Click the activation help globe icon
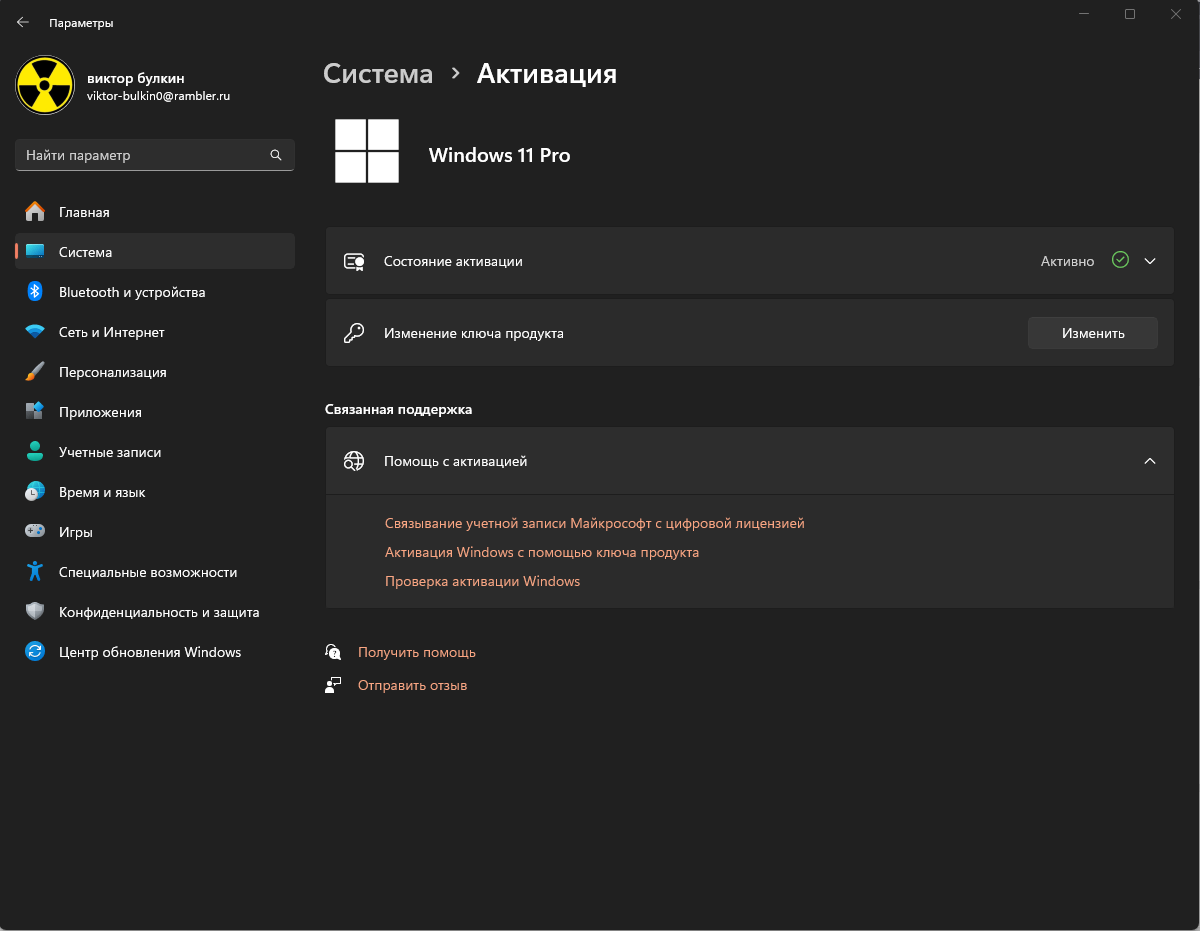 [x=354, y=461]
